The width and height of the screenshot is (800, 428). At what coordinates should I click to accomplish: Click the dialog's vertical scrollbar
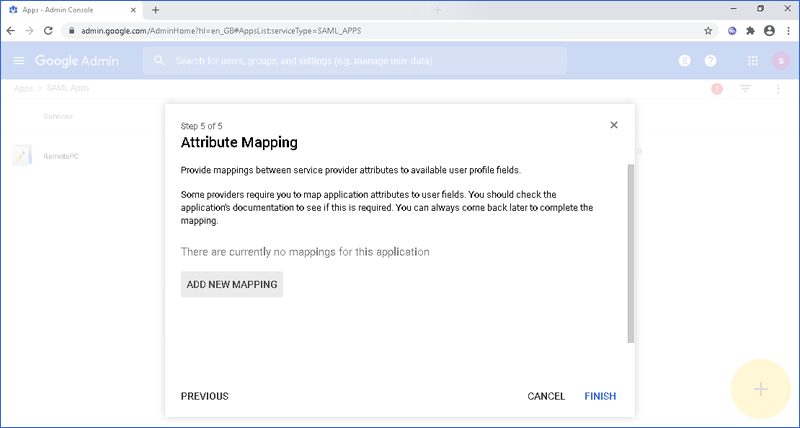pos(630,250)
